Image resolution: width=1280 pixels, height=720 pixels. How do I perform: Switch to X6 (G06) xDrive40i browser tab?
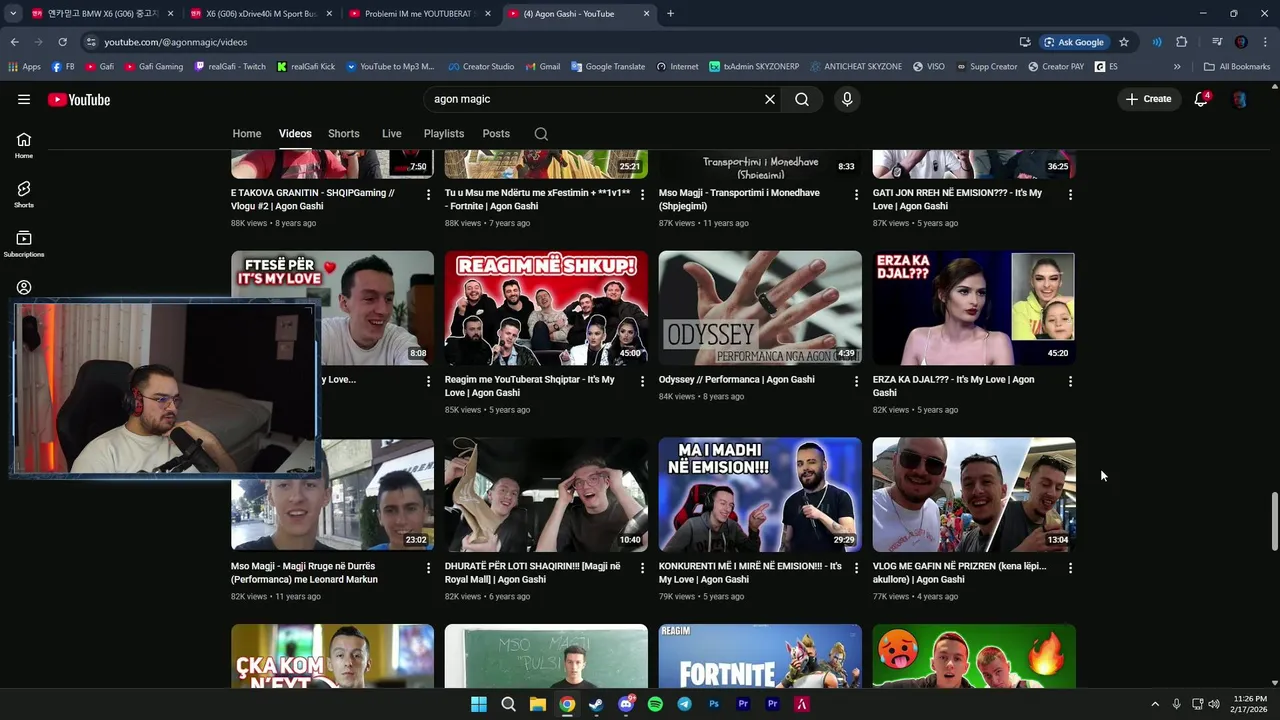[x=262, y=14]
